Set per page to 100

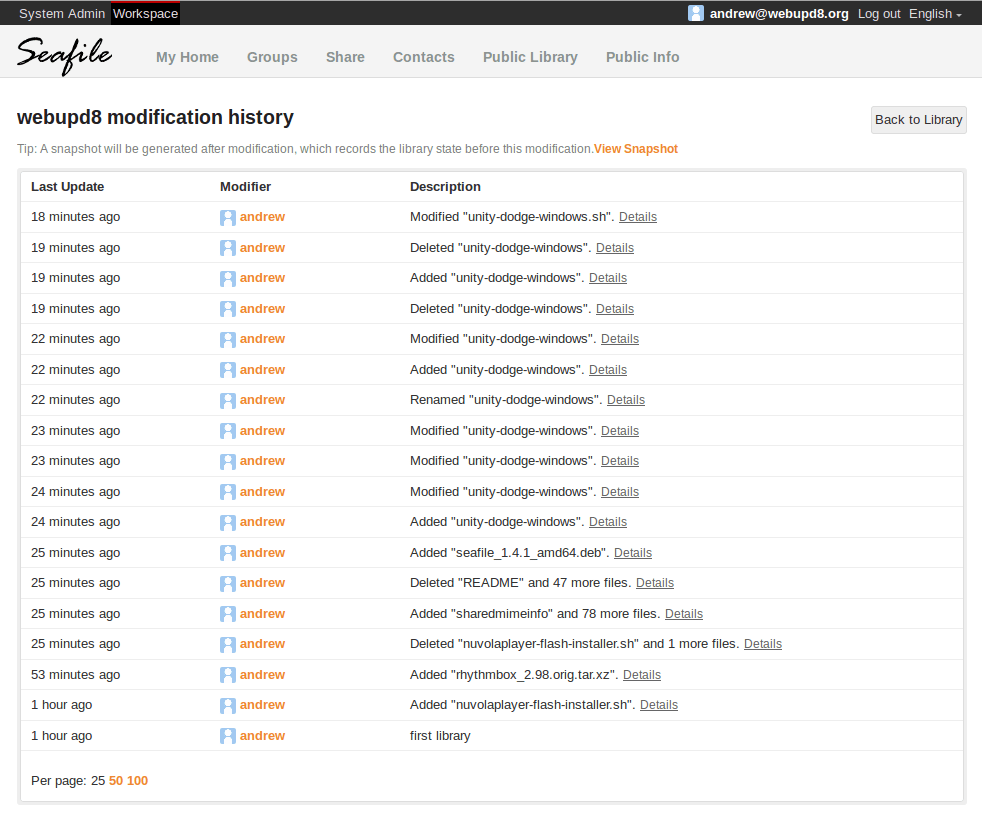coord(137,781)
